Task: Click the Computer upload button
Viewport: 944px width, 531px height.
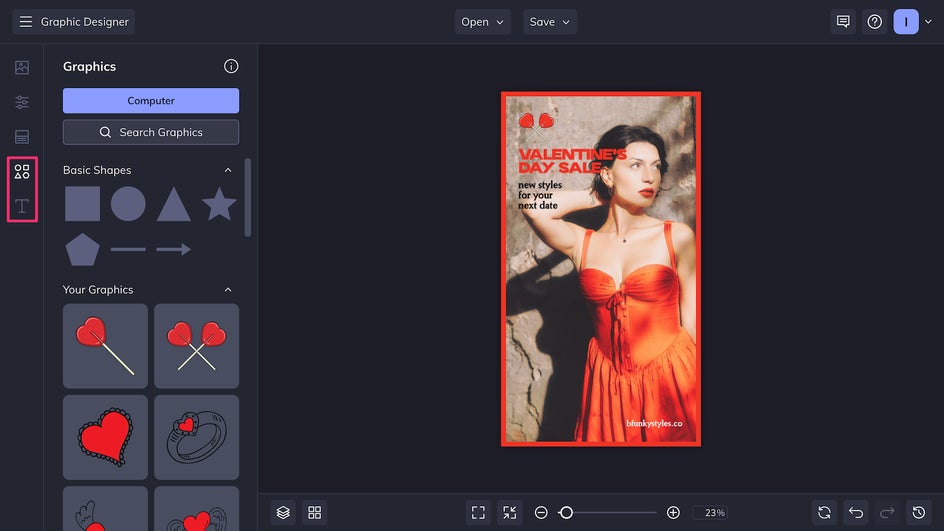Action: point(151,101)
